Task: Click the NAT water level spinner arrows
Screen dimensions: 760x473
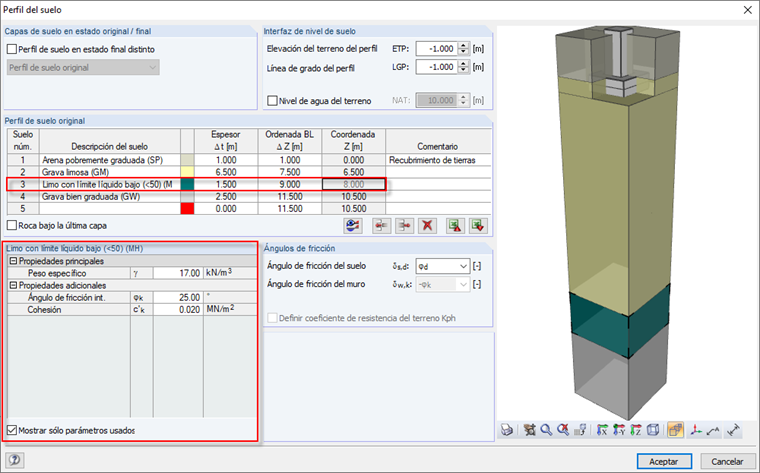Action: [464, 100]
